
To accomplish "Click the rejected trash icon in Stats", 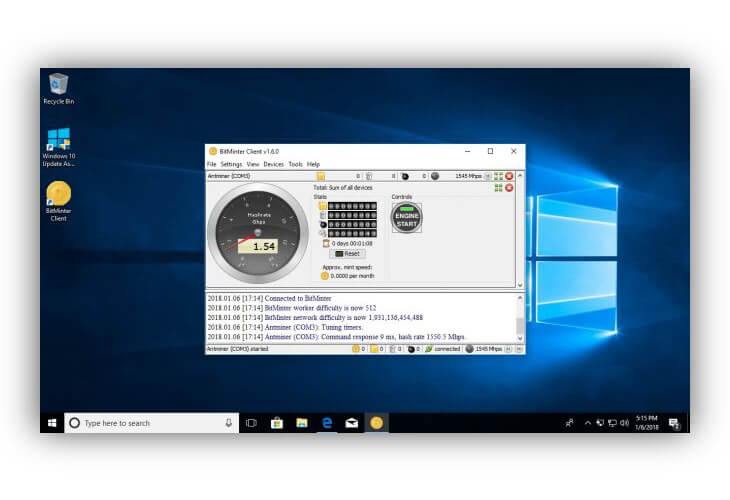I will (x=323, y=215).
